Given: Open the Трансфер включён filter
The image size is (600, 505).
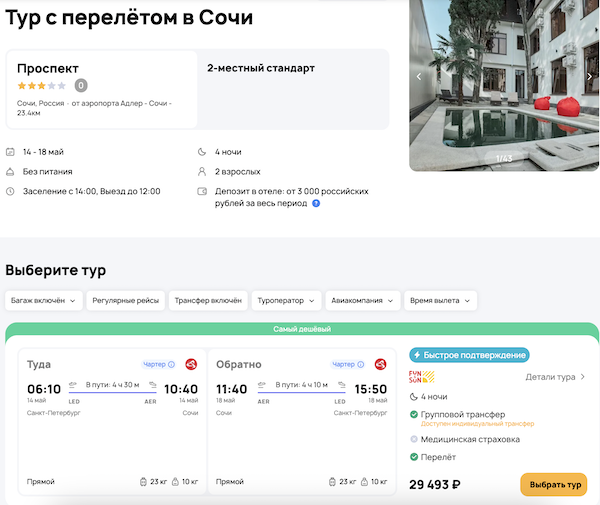Looking at the screenshot, I should coord(207,300).
